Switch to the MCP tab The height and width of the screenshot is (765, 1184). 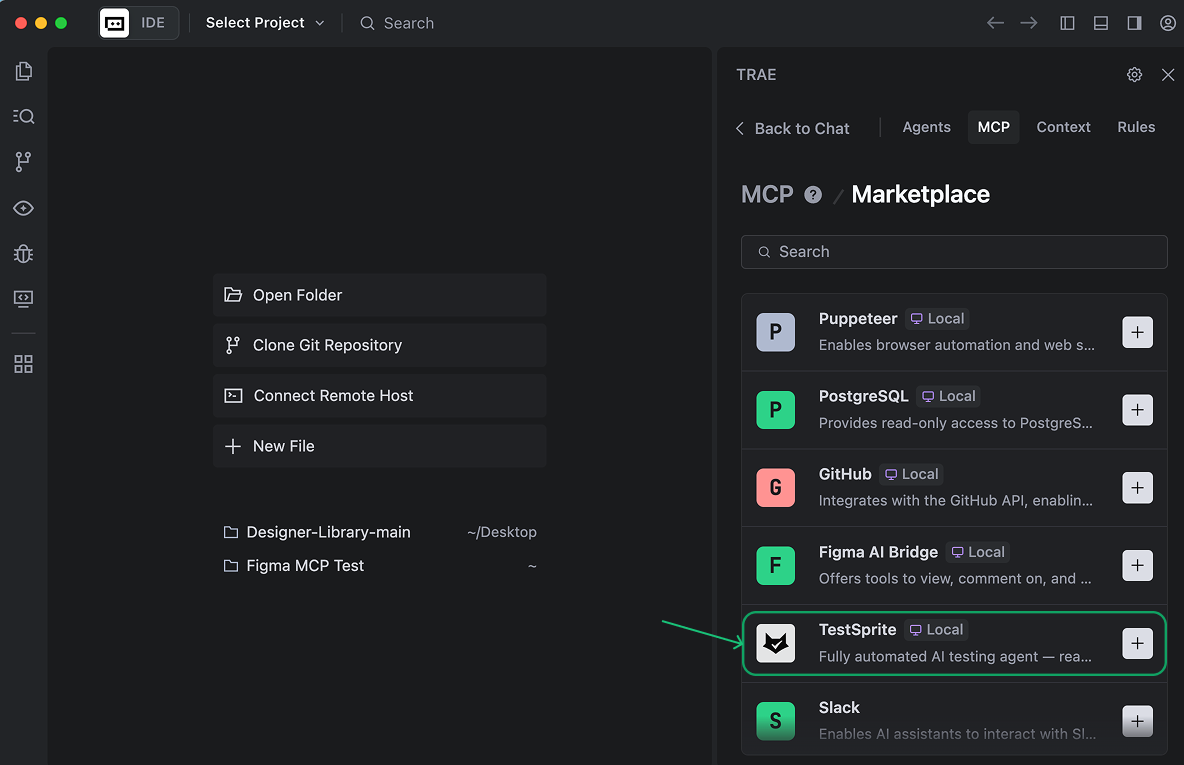[994, 127]
